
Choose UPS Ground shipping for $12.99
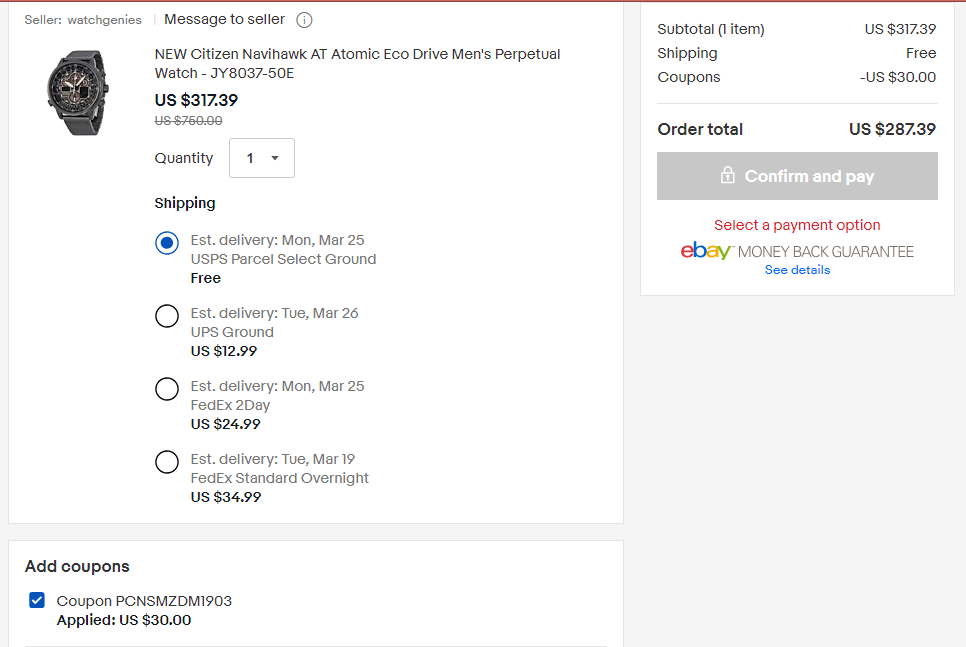pyautogui.click(x=167, y=316)
